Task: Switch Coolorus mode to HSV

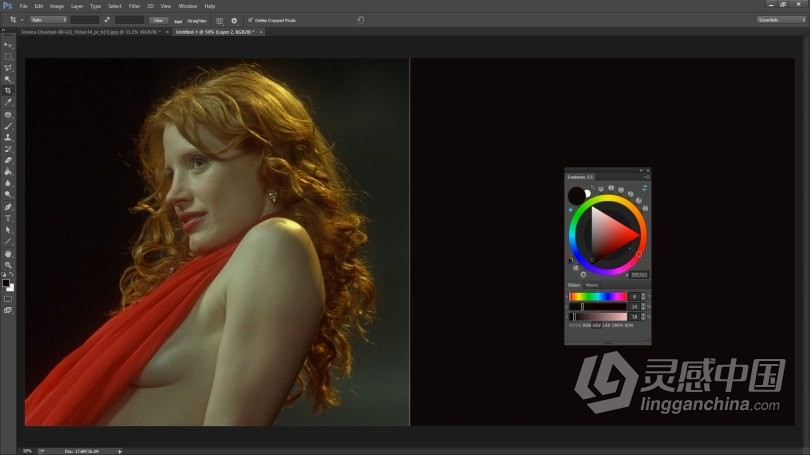Action: tap(596, 325)
